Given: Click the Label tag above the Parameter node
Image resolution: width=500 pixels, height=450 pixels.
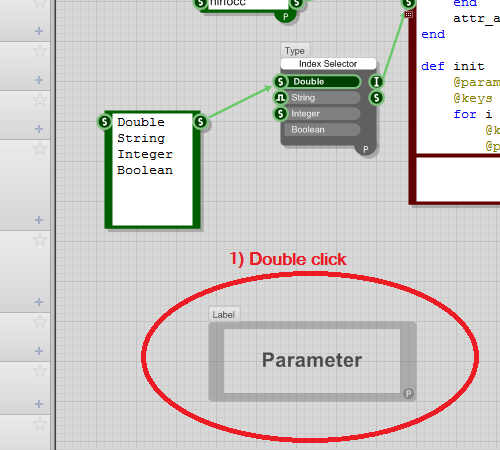Looking at the screenshot, I should point(224,314).
